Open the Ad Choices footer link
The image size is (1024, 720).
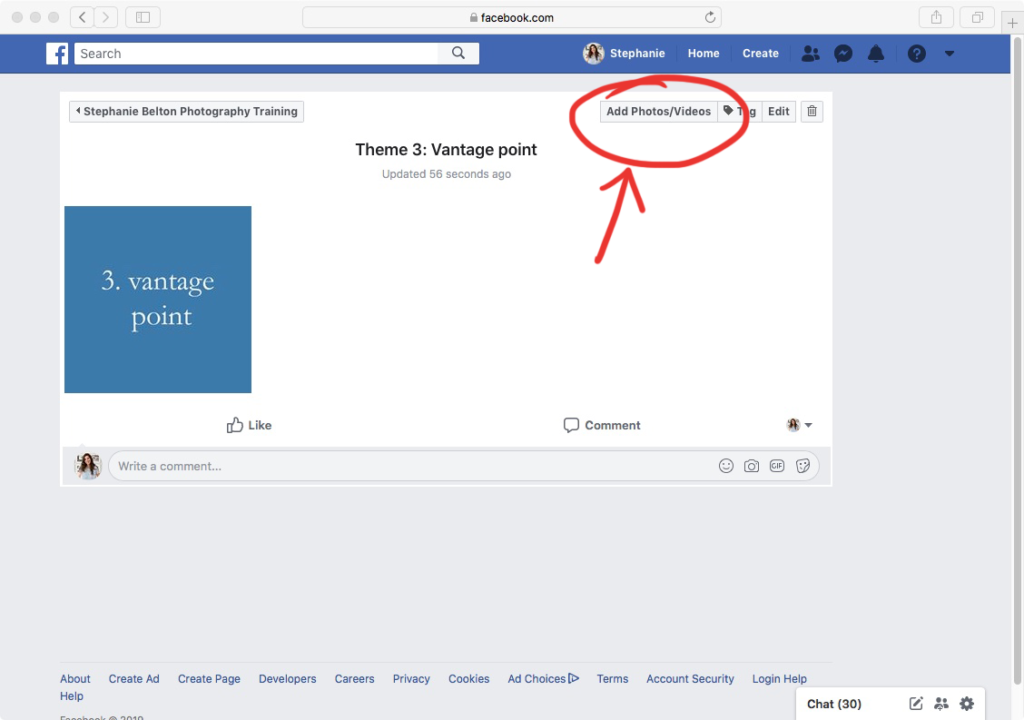(543, 679)
